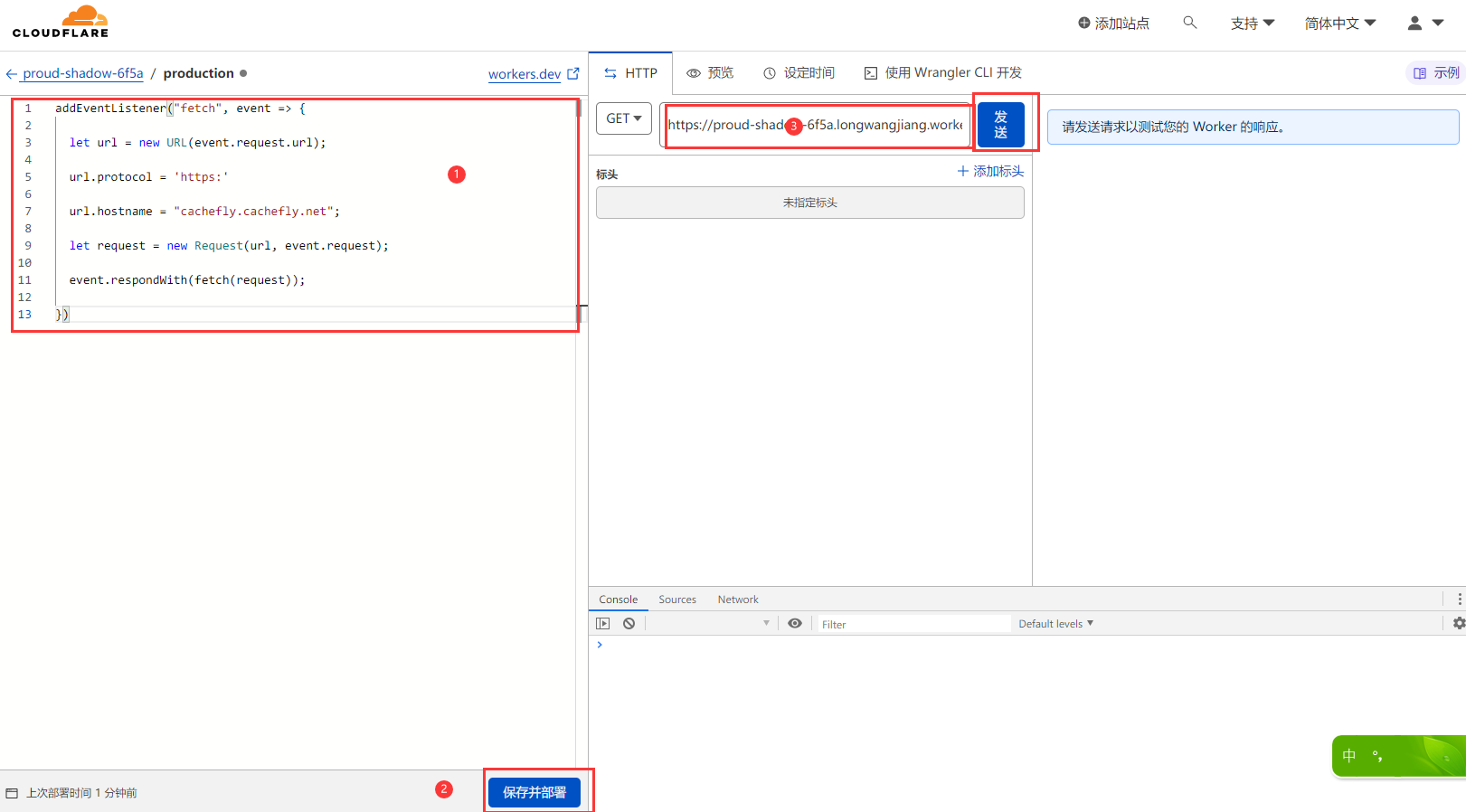Expand the GET method dropdown
The height and width of the screenshot is (812, 1466).
point(624,118)
